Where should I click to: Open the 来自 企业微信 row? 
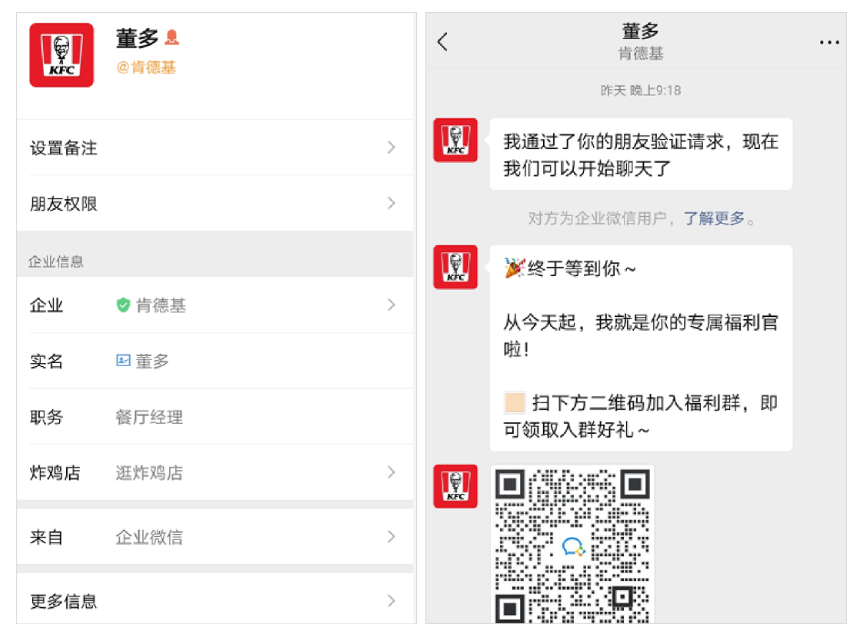(x=215, y=536)
